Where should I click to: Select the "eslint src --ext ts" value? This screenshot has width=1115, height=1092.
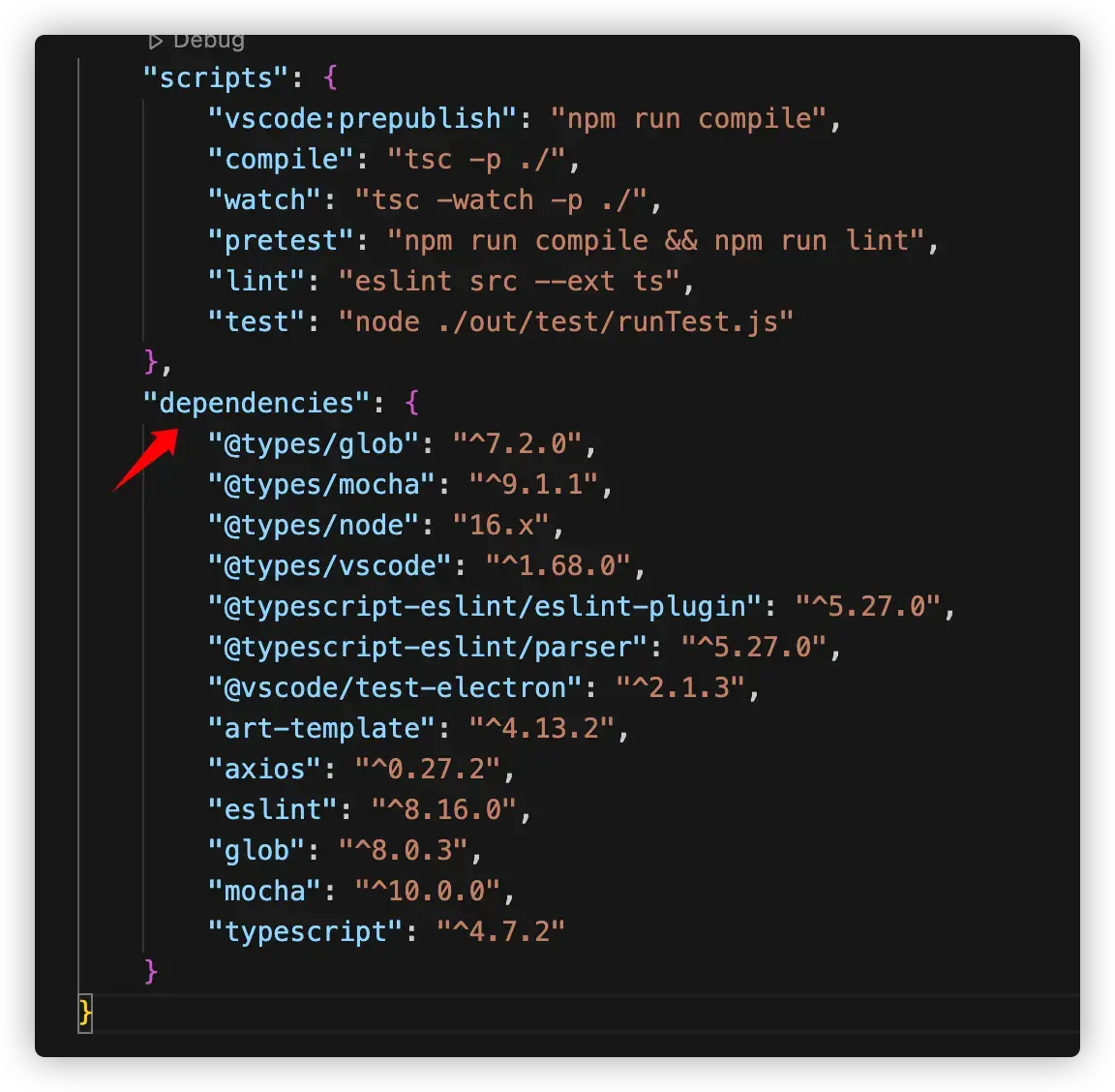click(x=508, y=281)
